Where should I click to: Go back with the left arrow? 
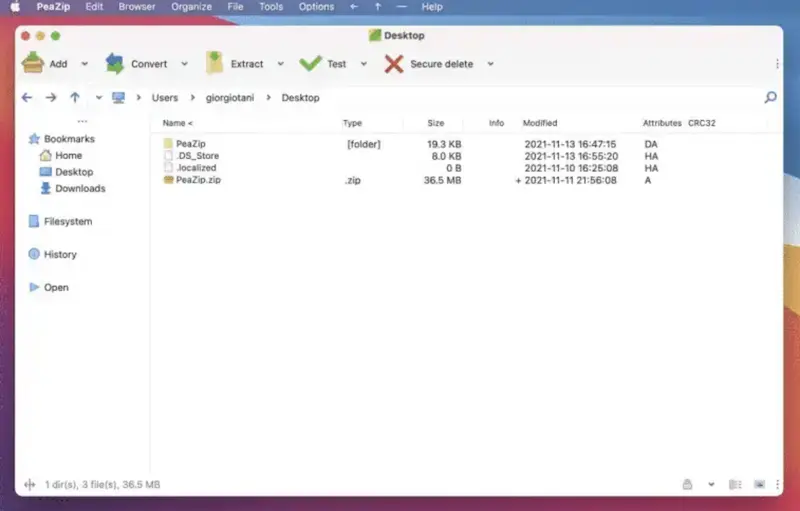coord(27,97)
